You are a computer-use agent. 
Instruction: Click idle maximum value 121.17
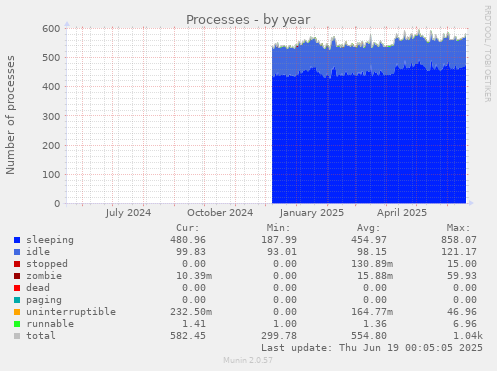tap(459, 252)
